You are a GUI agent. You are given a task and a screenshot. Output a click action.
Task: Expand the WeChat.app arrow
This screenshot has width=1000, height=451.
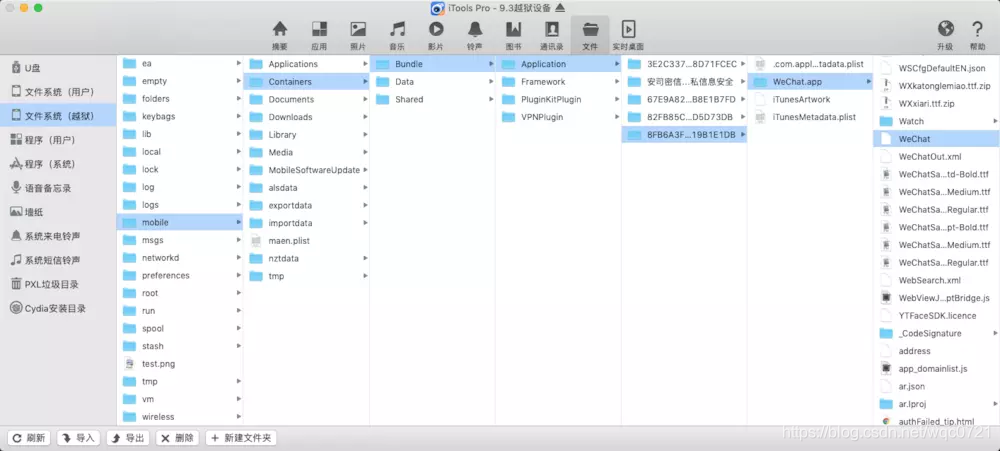869,82
